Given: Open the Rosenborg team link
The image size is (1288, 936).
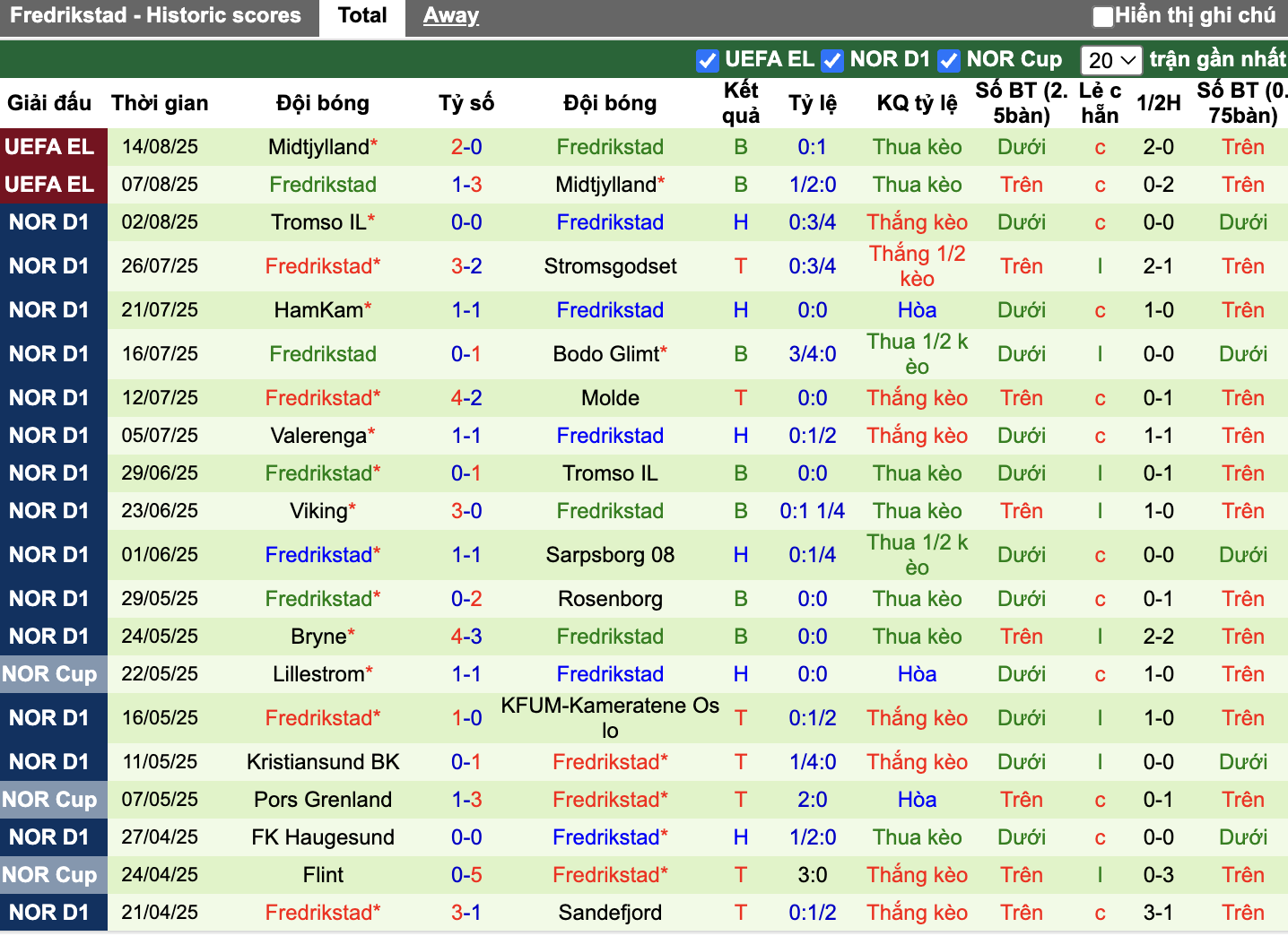Looking at the screenshot, I should [x=610, y=599].
